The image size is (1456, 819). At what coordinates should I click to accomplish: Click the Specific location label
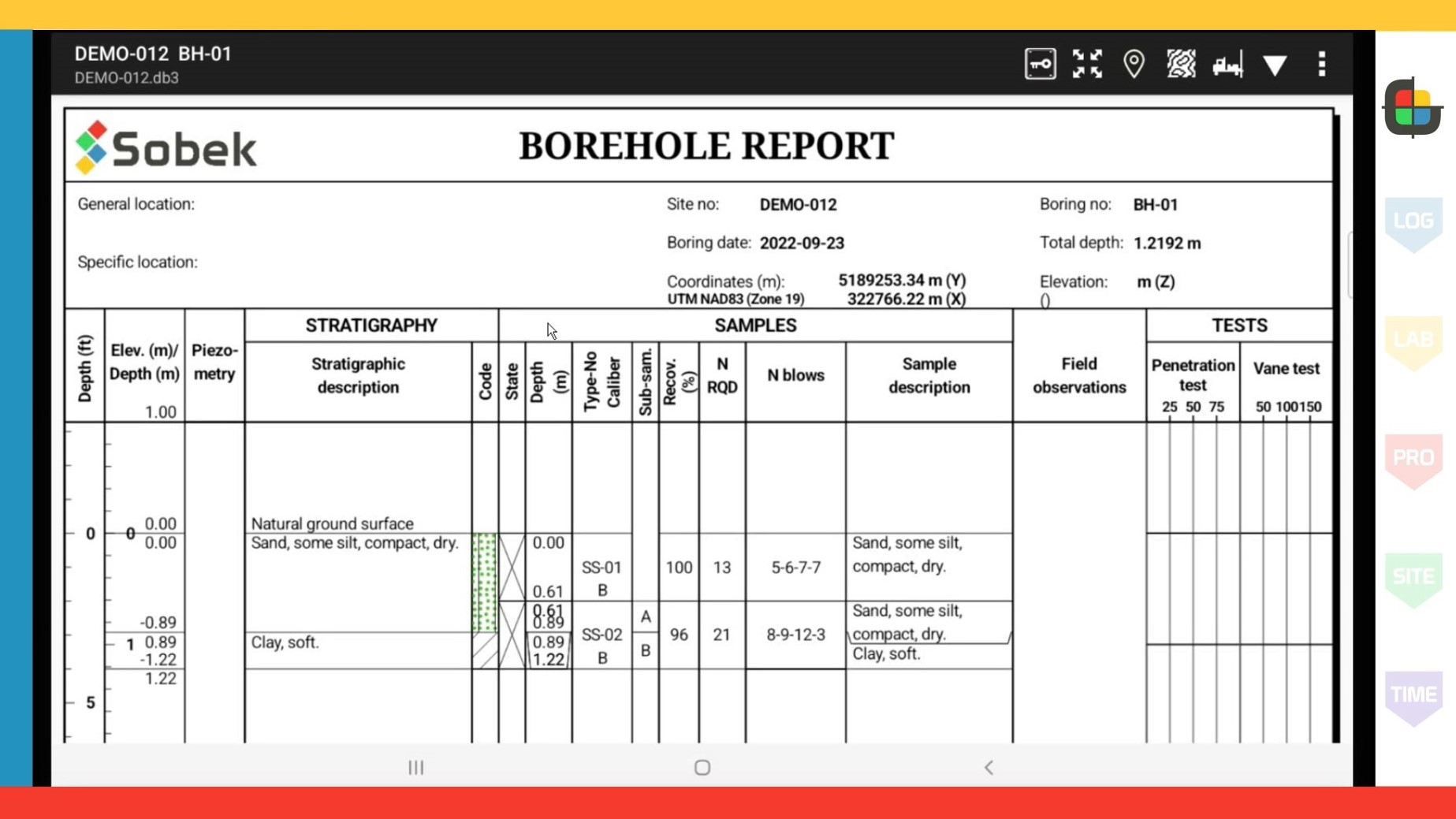click(137, 262)
